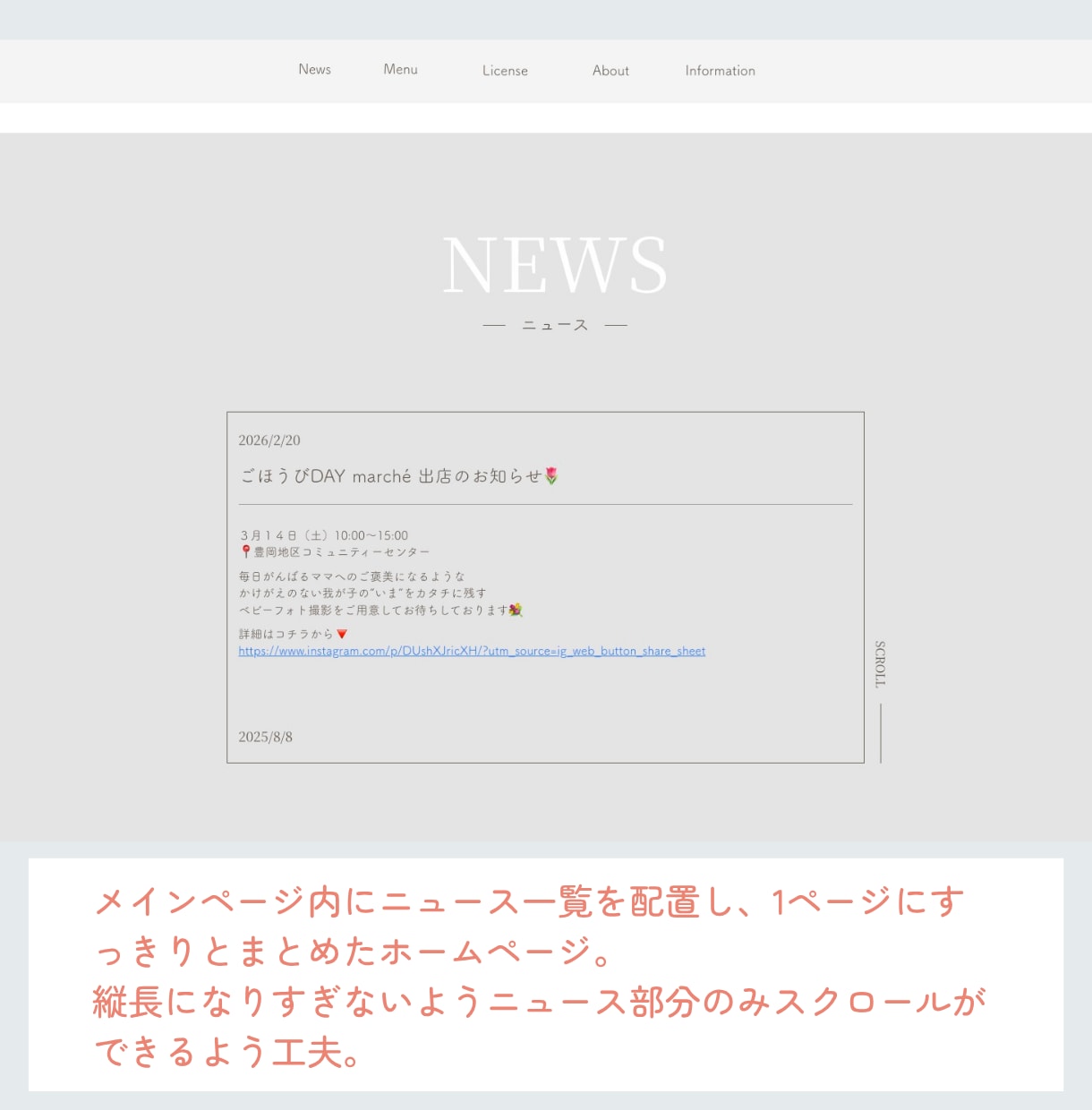Screen dimensions: 1092x1110
Task: Click the text 豊岡地区コミュニティーセンター
Action: click(342, 552)
